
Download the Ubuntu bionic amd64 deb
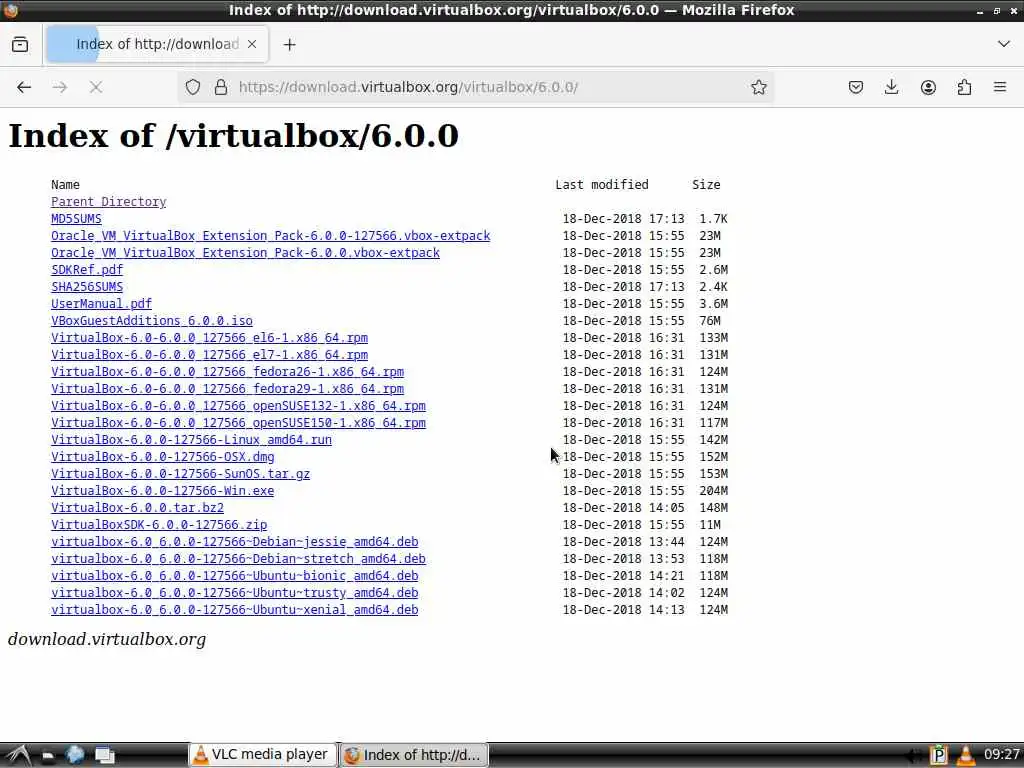234,575
